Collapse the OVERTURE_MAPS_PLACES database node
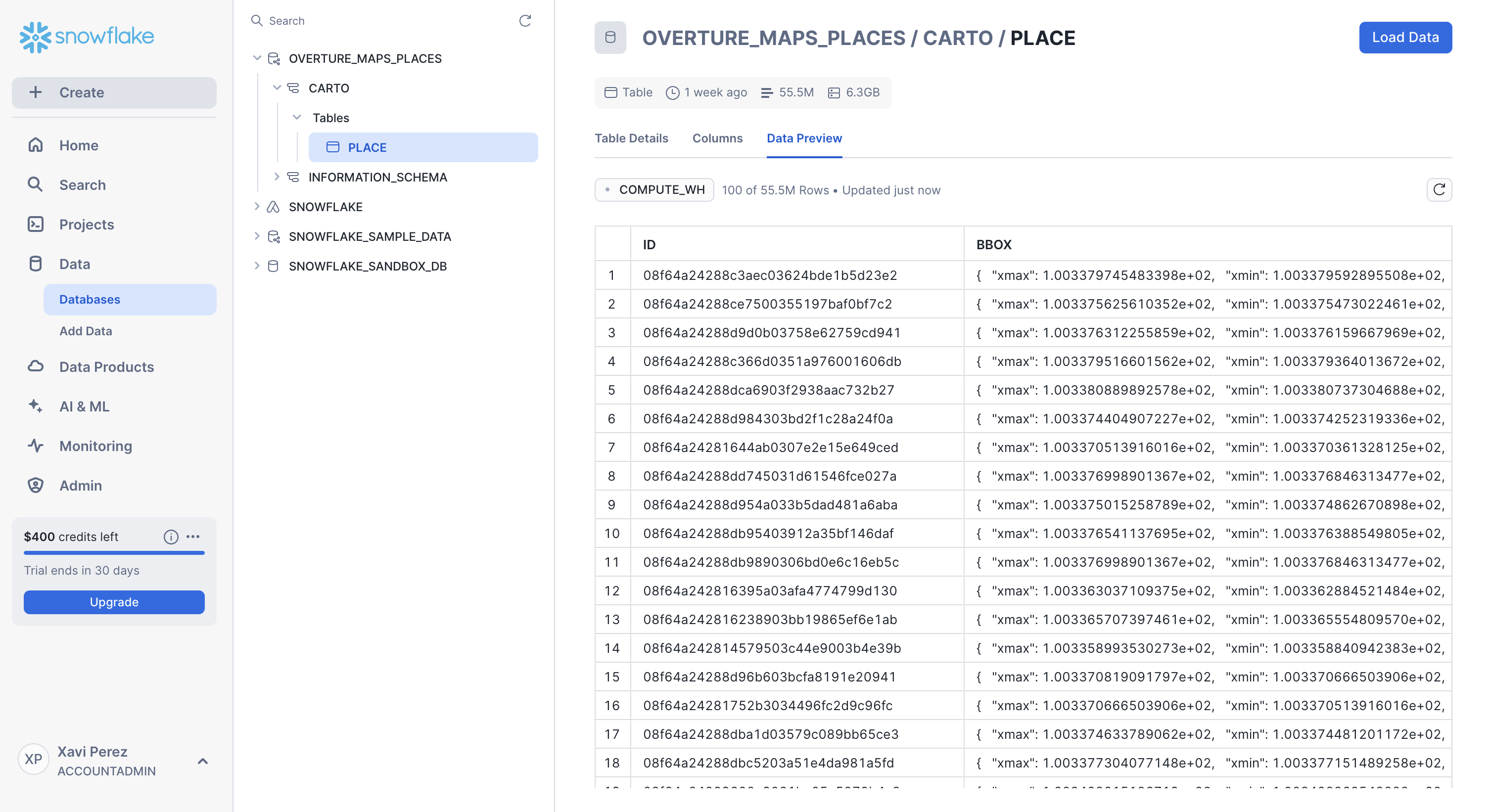The width and height of the screenshot is (1490, 812). tap(257, 58)
